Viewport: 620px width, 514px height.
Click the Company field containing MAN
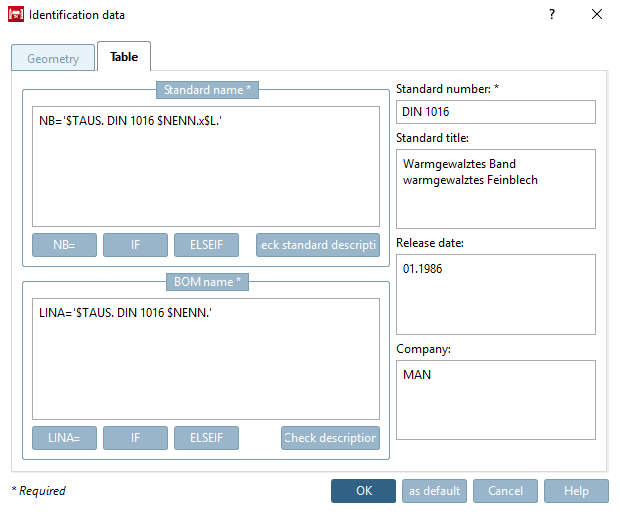click(496, 400)
